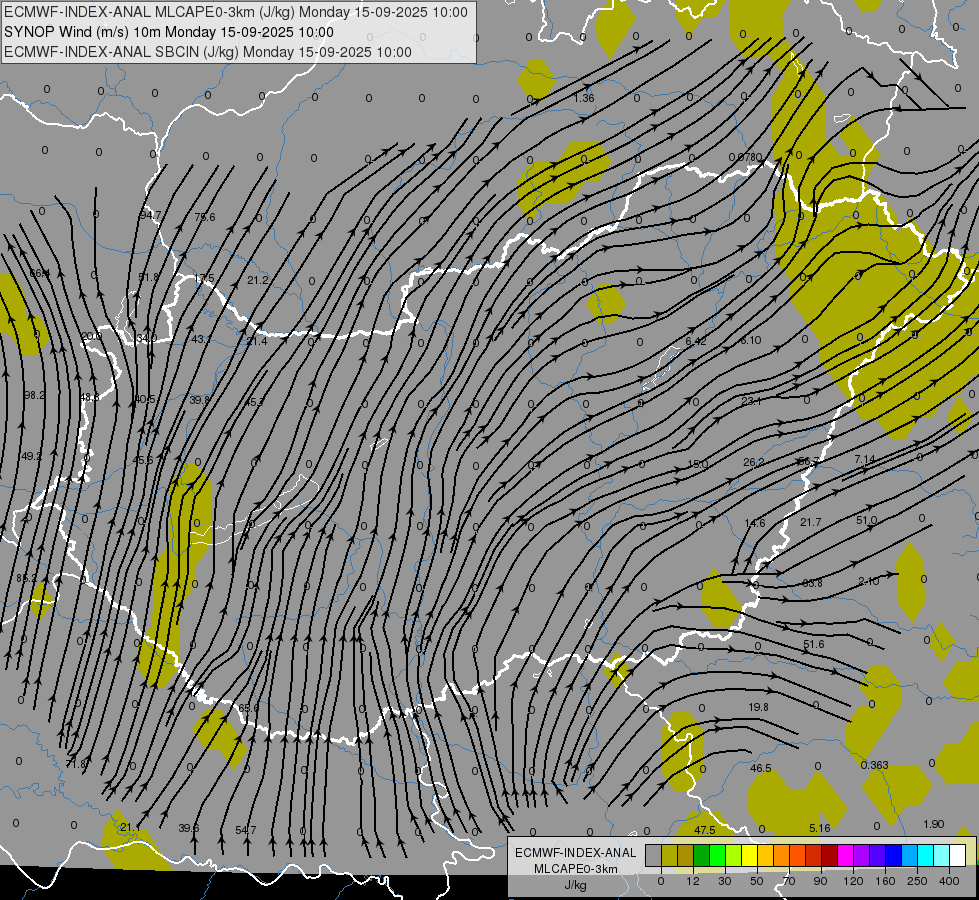Select the white swatch in the legend
The width and height of the screenshot is (979, 900).
pos(957,855)
